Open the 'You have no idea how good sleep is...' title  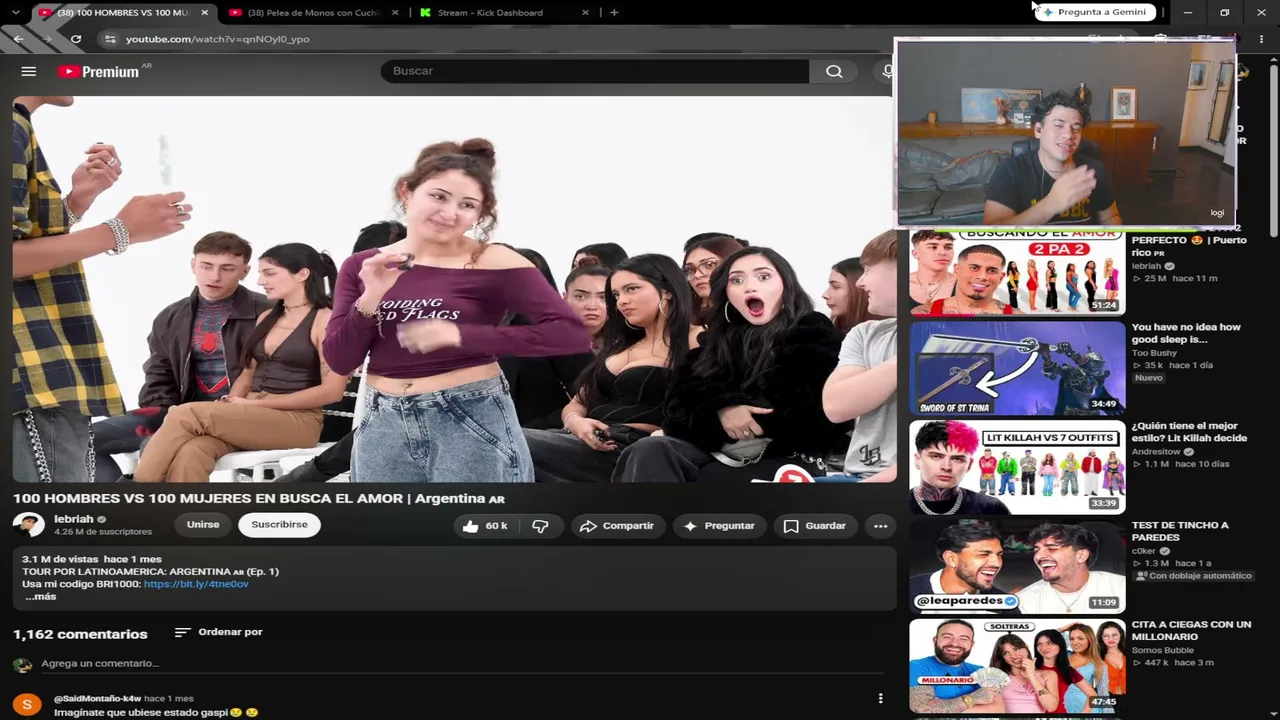(1186, 333)
